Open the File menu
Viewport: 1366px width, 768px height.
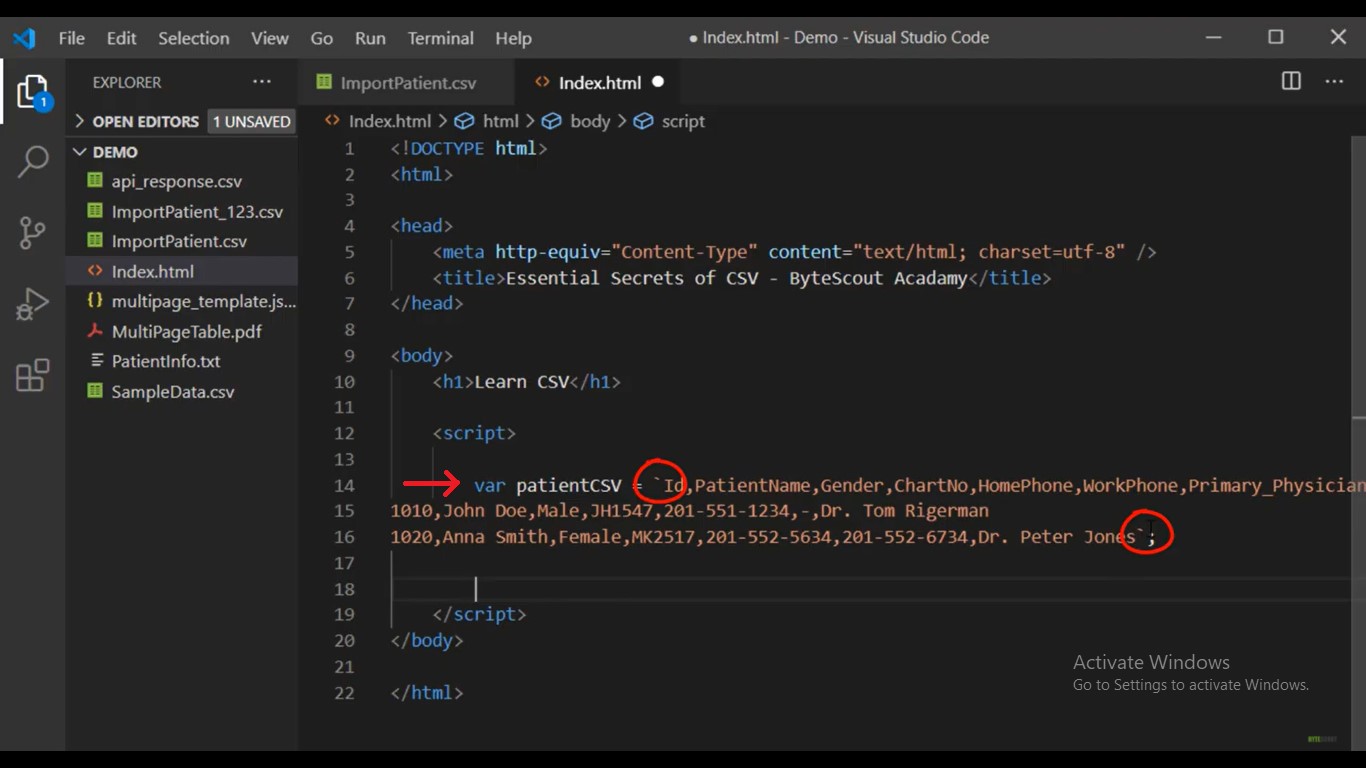tap(72, 38)
